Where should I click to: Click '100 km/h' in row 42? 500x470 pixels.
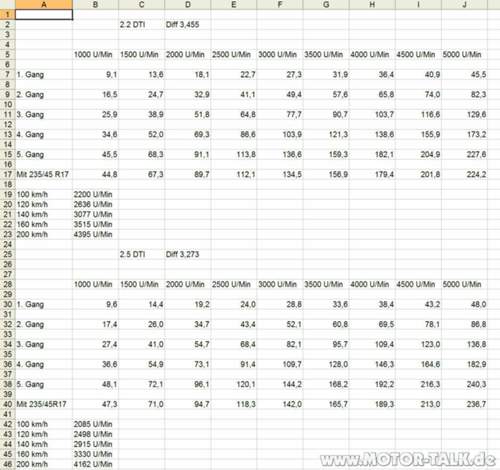pyautogui.click(x=44, y=424)
